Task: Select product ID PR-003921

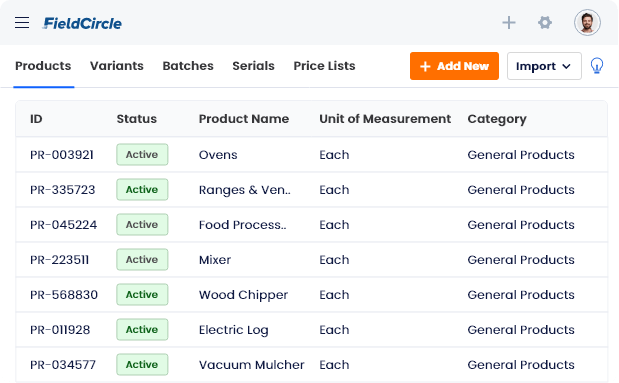Action: click(62, 155)
